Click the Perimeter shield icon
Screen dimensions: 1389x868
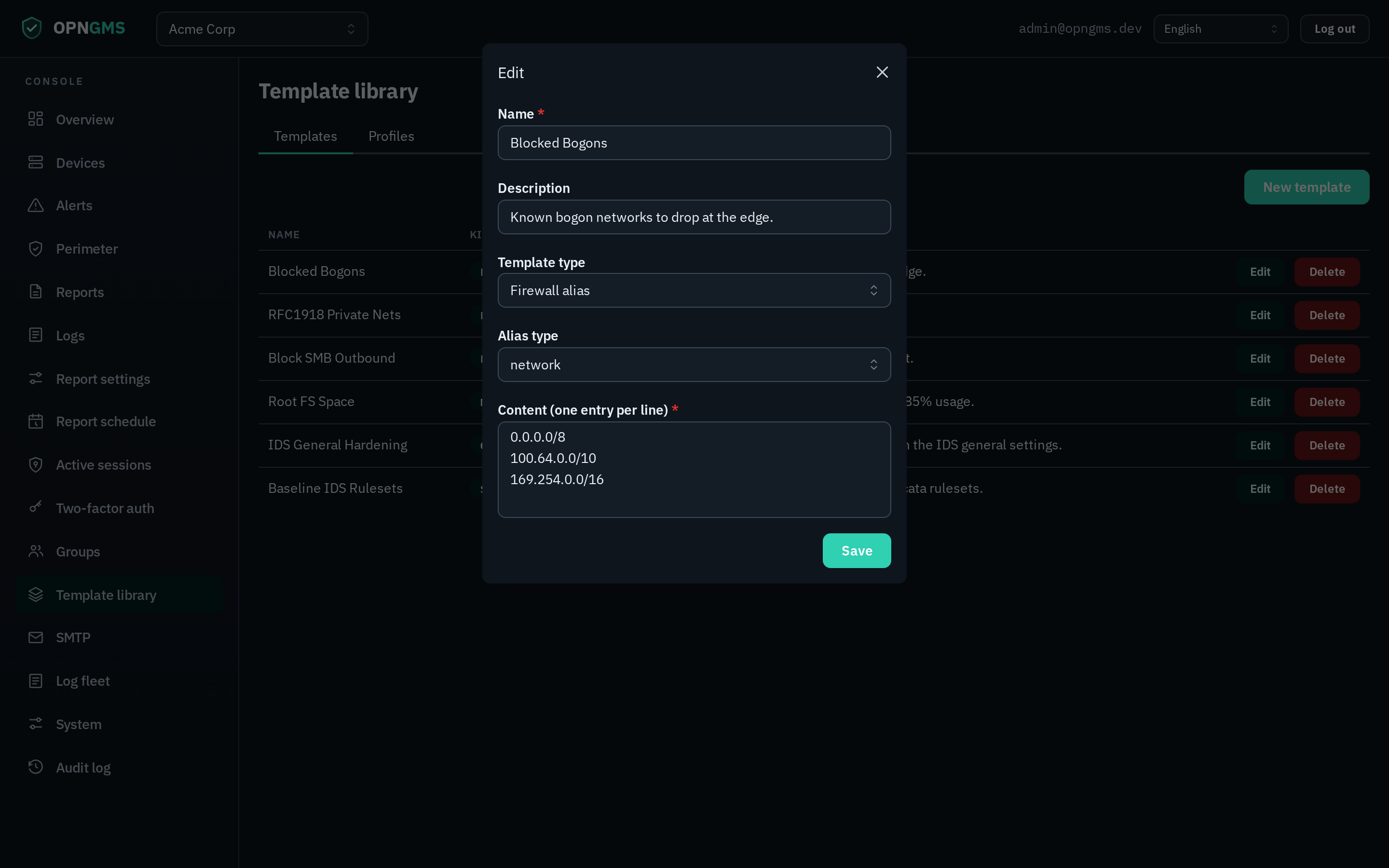point(36,248)
